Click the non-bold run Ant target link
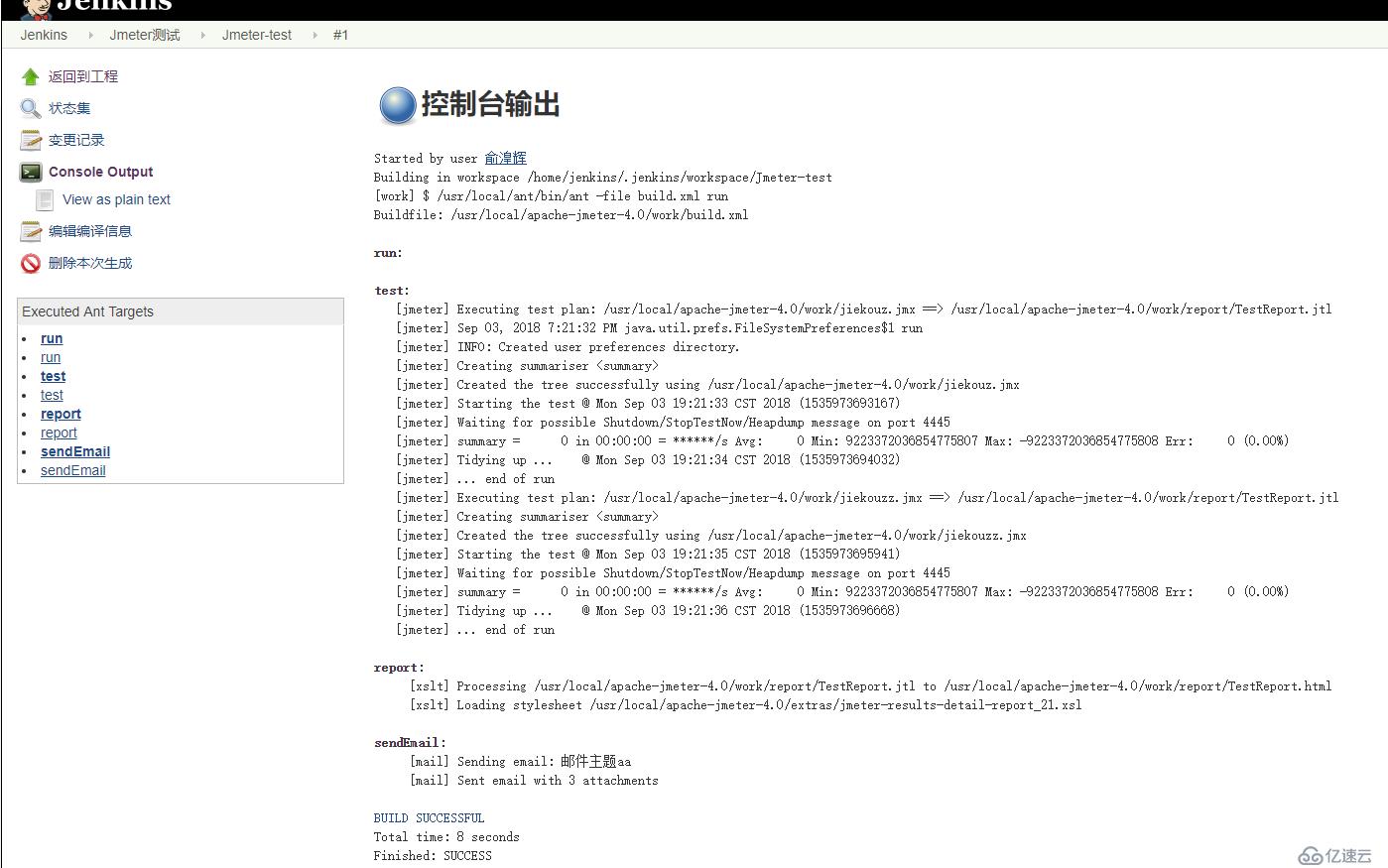Image resolution: width=1388 pixels, height=868 pixels. pos(51,357)
